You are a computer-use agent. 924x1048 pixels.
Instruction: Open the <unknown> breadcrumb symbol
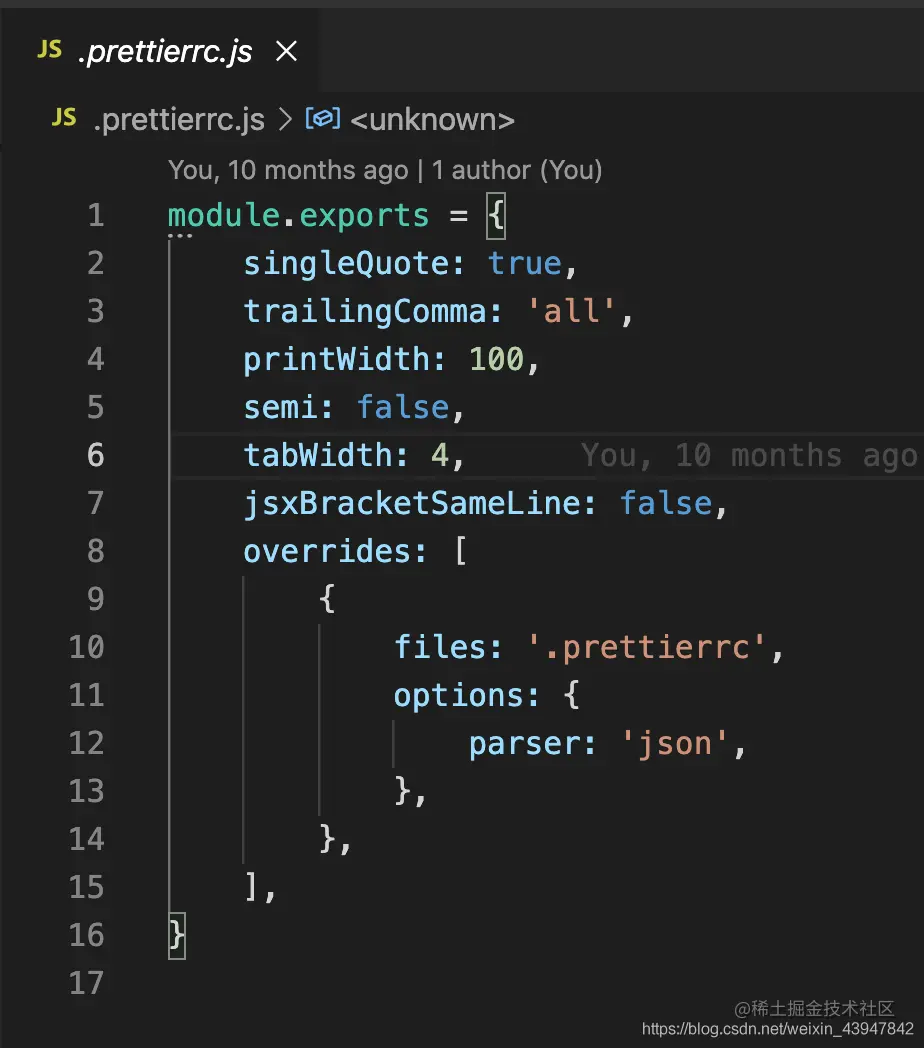(x=433, y=120)
